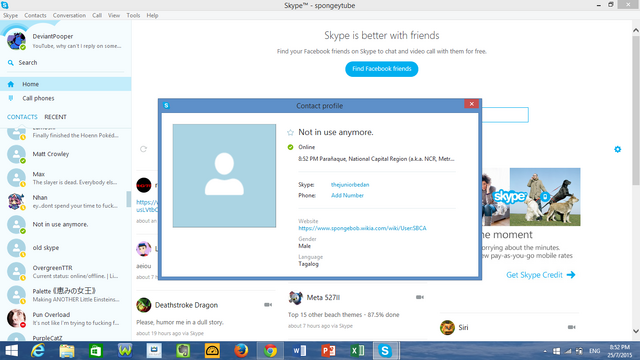The height and width of the screenshot is (360, 640).
Task: Open the Conversation menu
Action: tap(69, 16)
